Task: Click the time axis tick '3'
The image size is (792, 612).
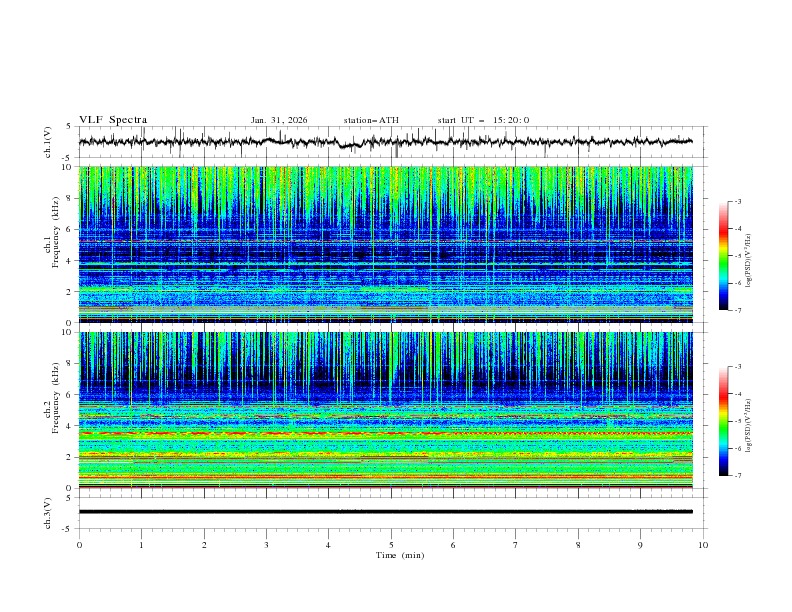Action: (266, 545)
